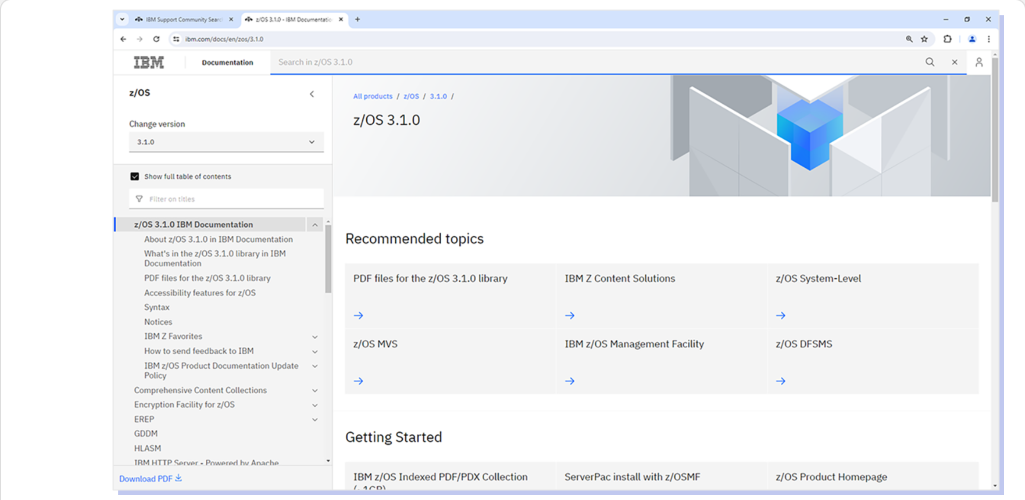The width and height of the screenshot is (1025, 500).
Task: Collapse the z/OS sidebar with the chevron
Action: 312,94
